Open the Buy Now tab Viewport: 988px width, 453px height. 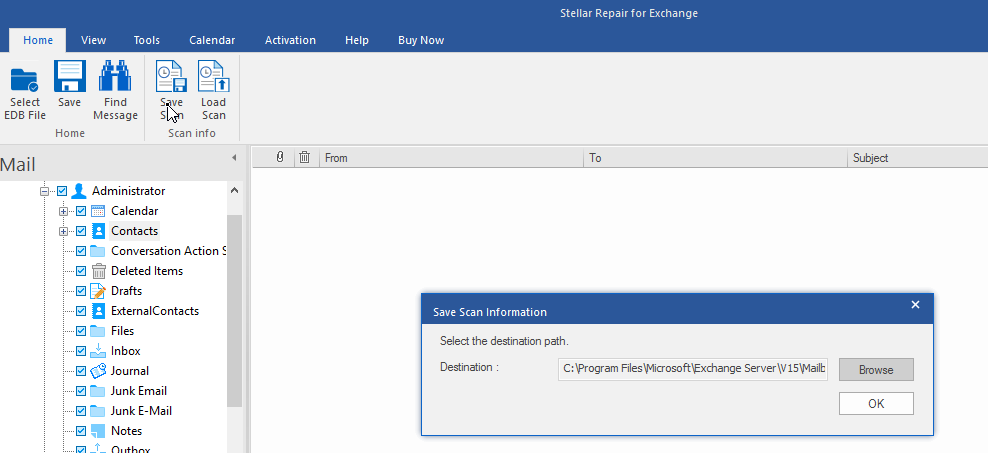tap(421, 40)
